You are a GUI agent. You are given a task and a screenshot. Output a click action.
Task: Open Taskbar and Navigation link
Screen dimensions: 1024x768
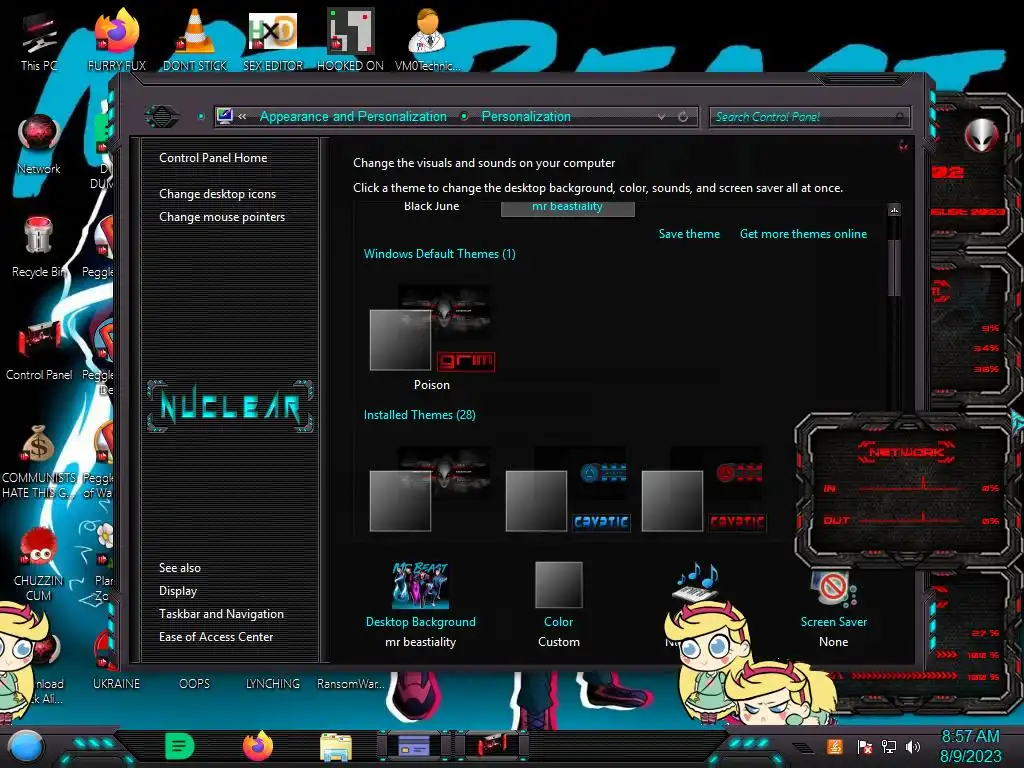click(221, 613)
